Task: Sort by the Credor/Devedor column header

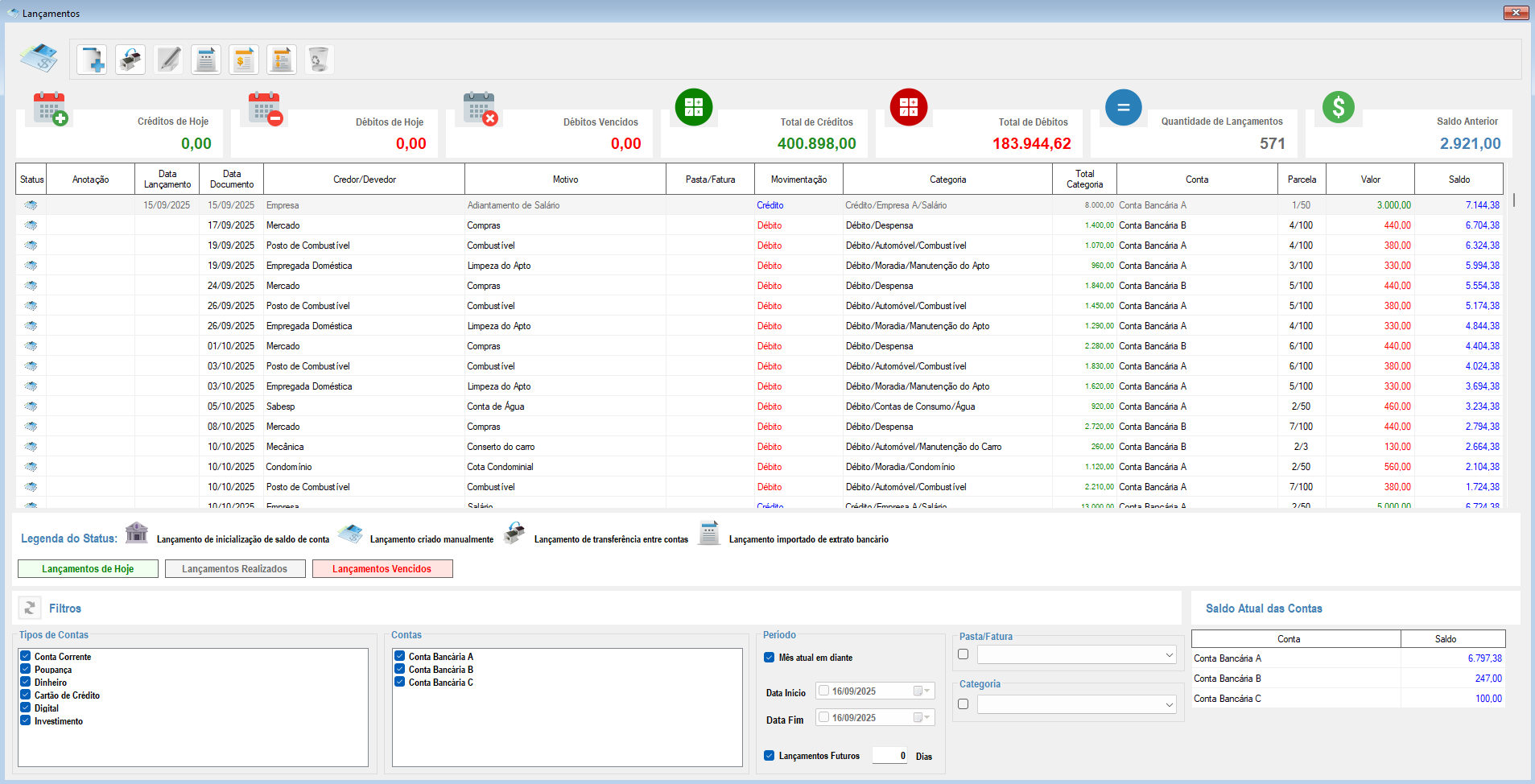Action: [x=364, y=179]
